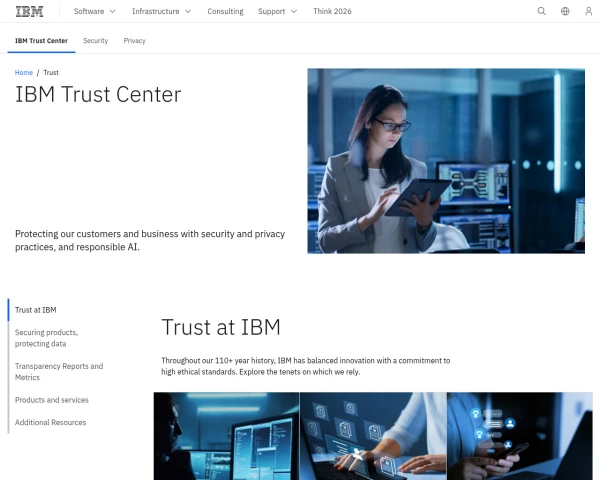Jump to Additional Resources section
This screenshot has height=480, width=600.
[x=51, y=422]
